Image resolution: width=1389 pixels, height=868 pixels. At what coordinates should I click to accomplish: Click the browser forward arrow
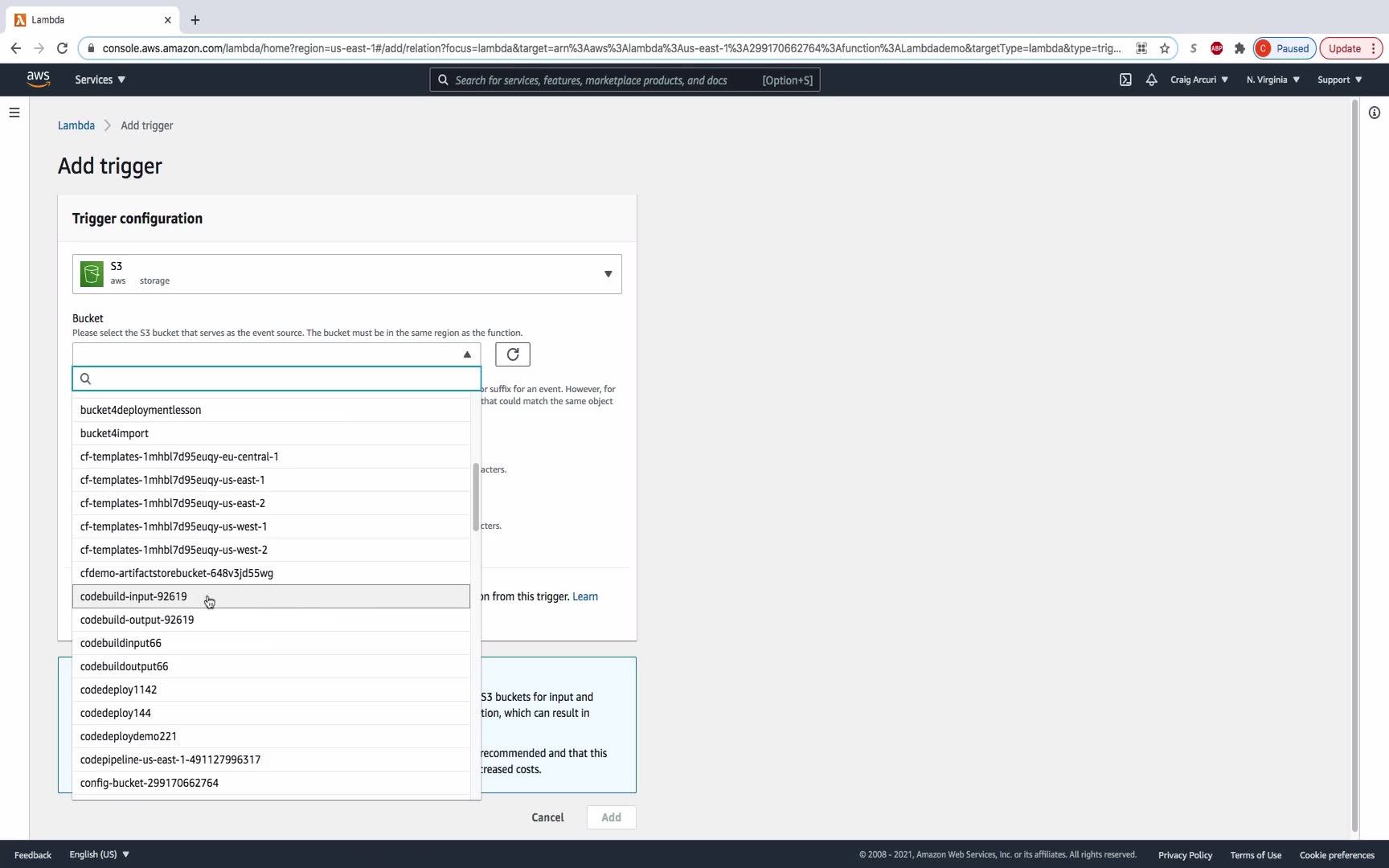(x=39, y=48)
